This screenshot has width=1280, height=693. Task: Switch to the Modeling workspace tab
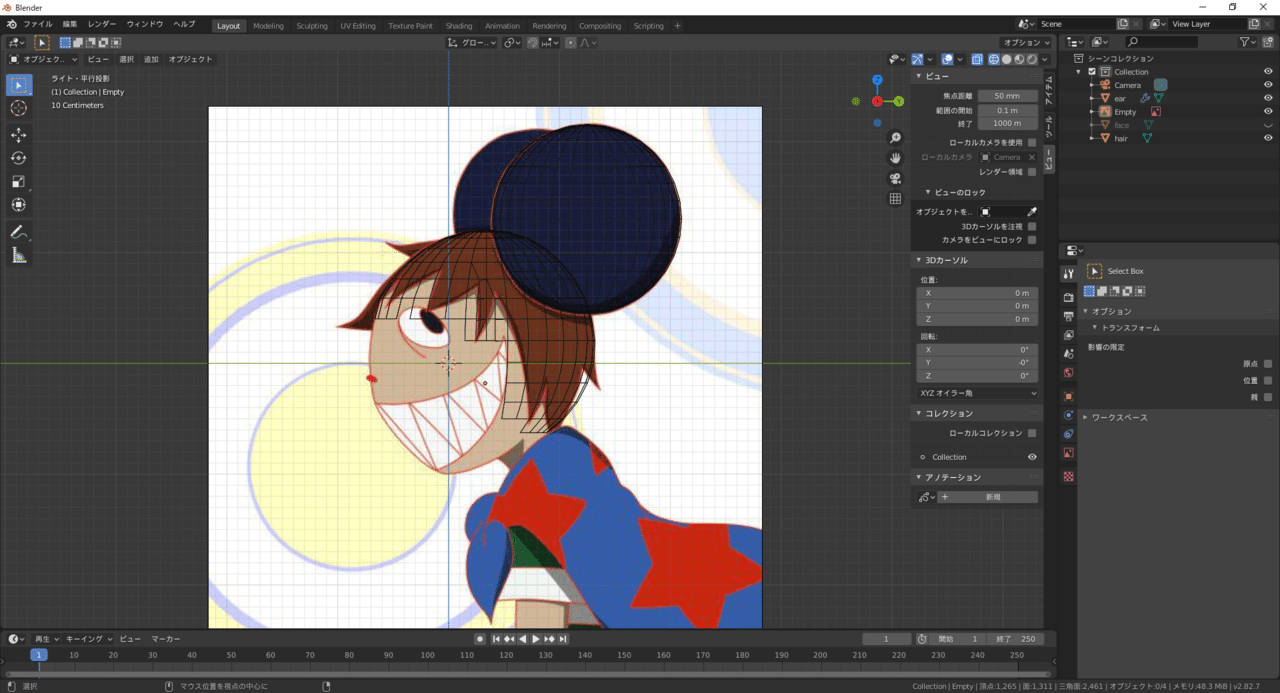point(268,26)
